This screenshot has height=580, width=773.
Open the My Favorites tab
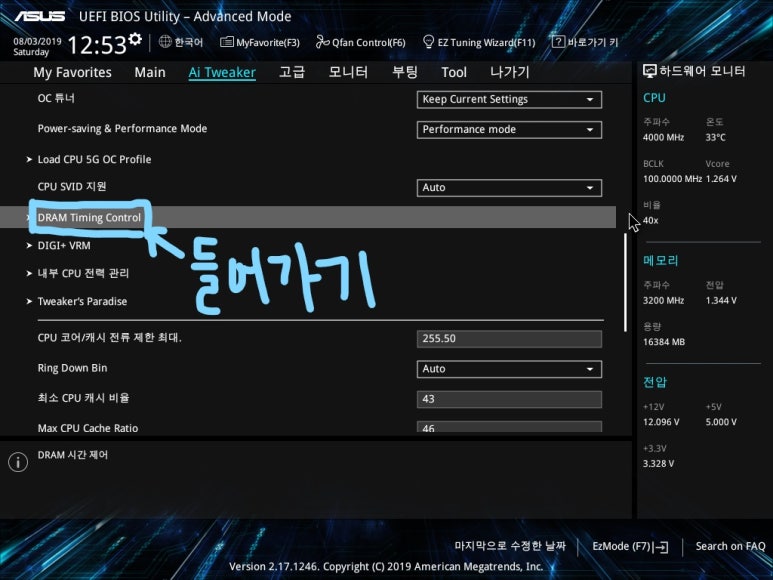pyautogui.click(x=72, y=72)
